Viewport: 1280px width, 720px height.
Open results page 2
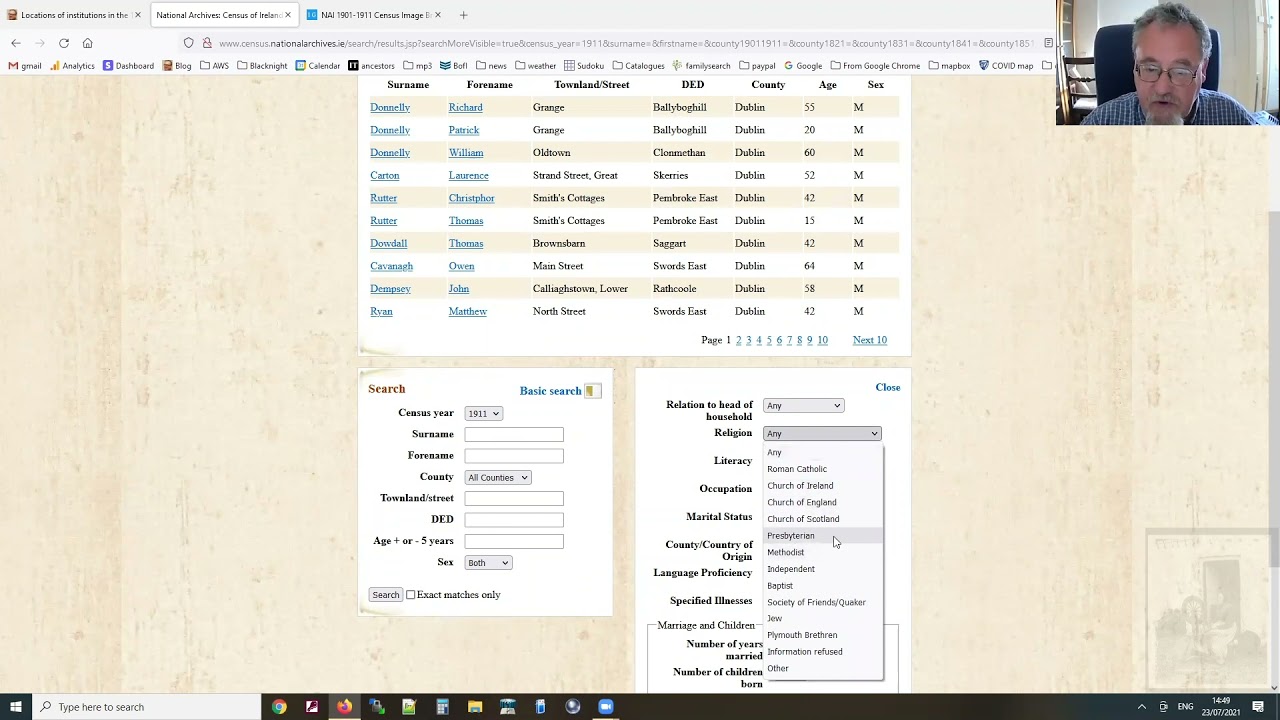point(738,340)
